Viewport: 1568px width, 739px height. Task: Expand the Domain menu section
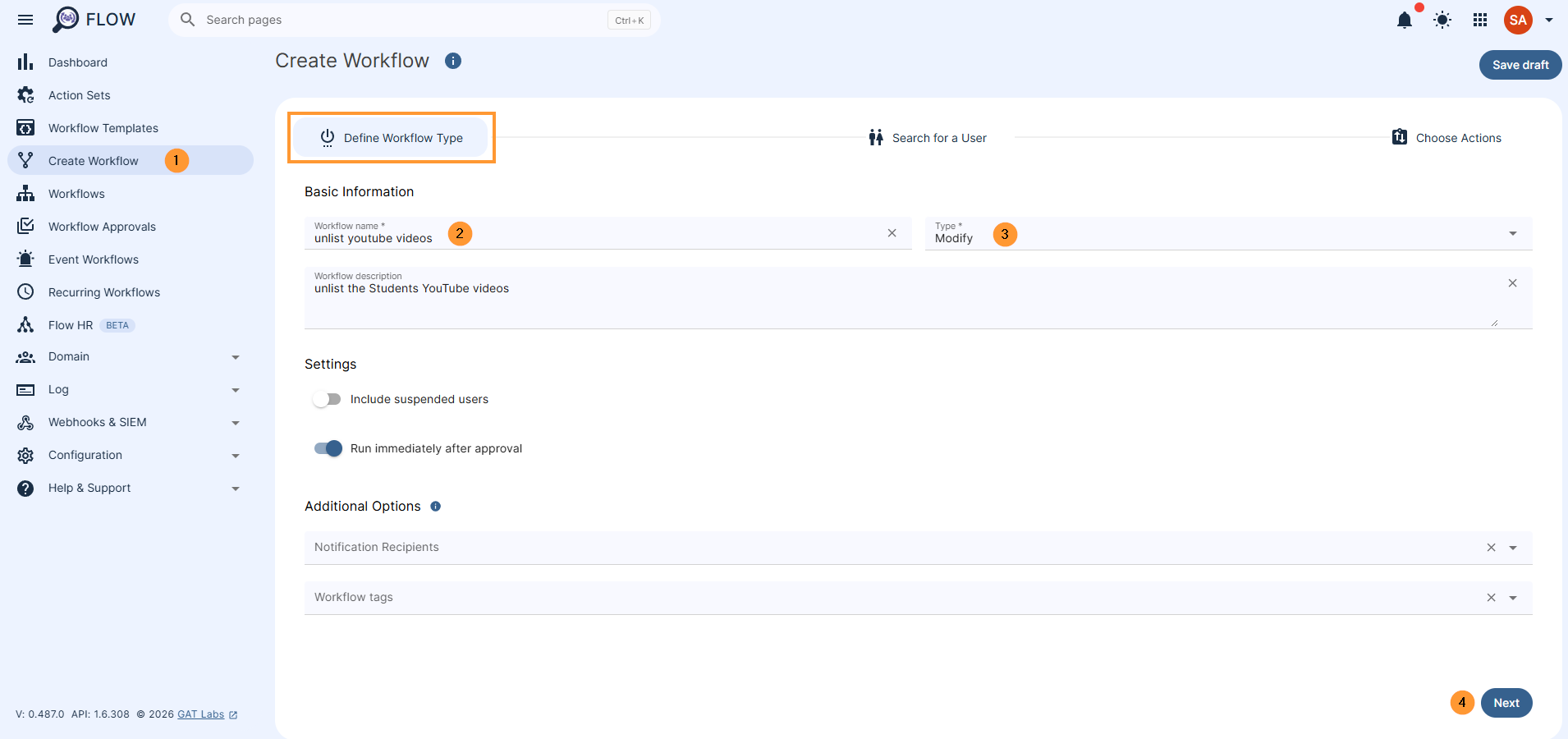click(x=236, y=357)
